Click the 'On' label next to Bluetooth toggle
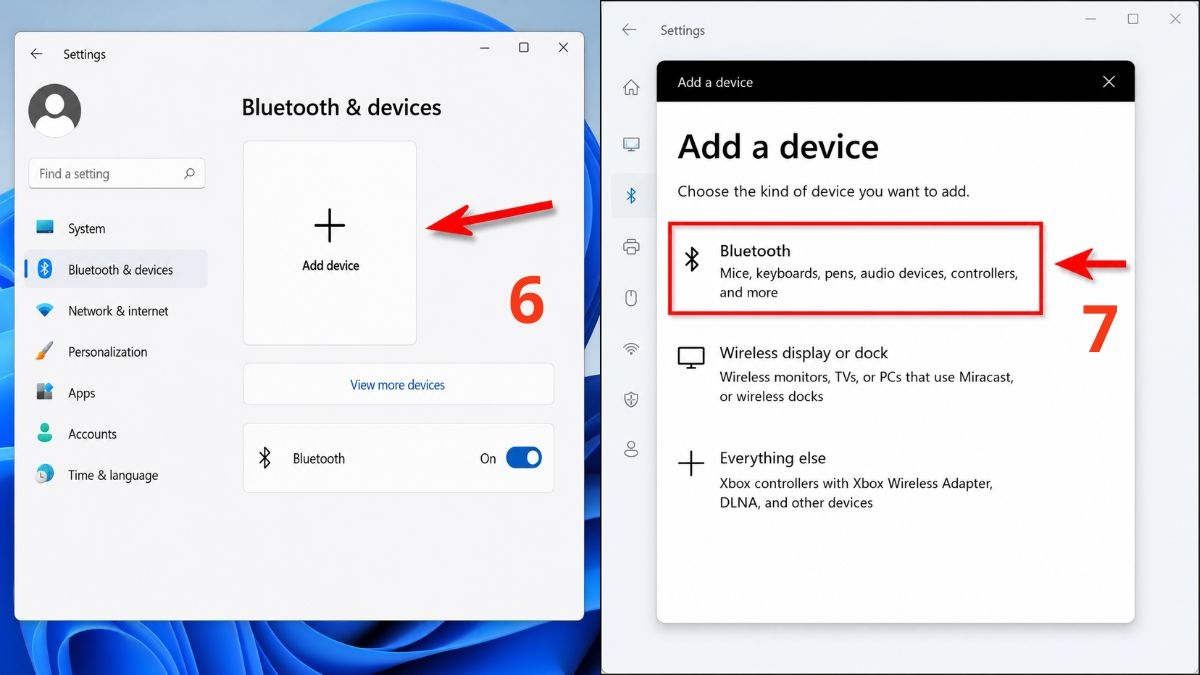The width and height of the screenshot is (1200, 675). coord(488,458)
